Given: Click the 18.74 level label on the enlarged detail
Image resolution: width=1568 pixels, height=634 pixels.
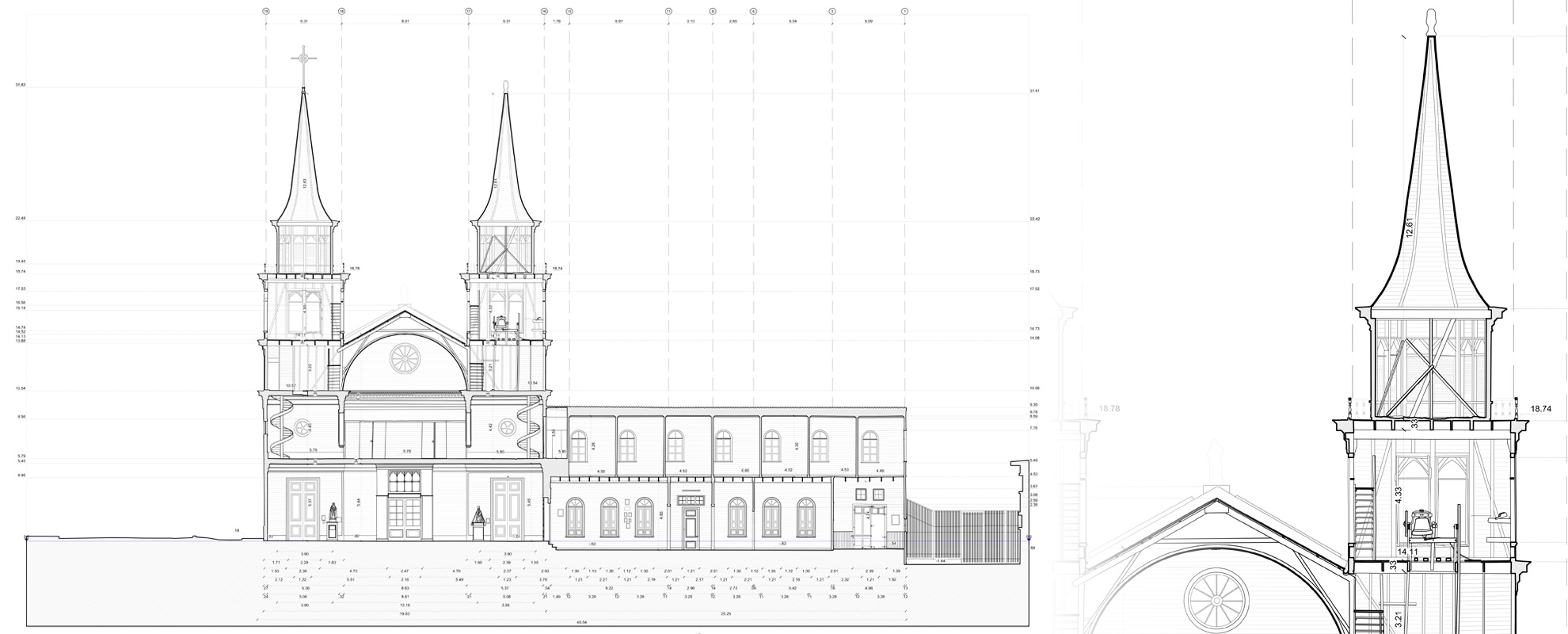Looking at the screenshot, I should pyautogui.click(x=1540, y=409).
